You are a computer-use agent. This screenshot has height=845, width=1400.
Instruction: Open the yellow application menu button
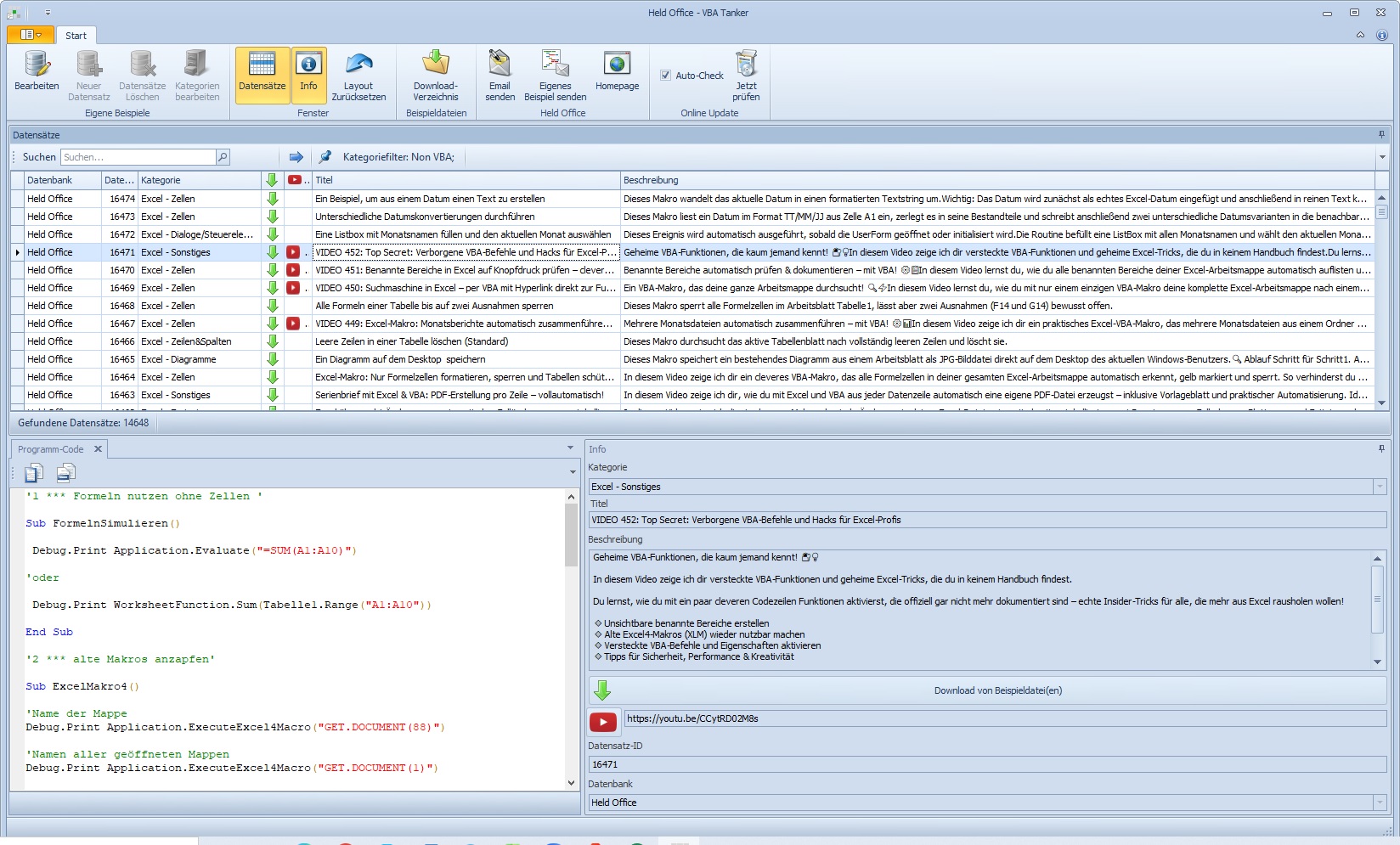click(30, 35)
